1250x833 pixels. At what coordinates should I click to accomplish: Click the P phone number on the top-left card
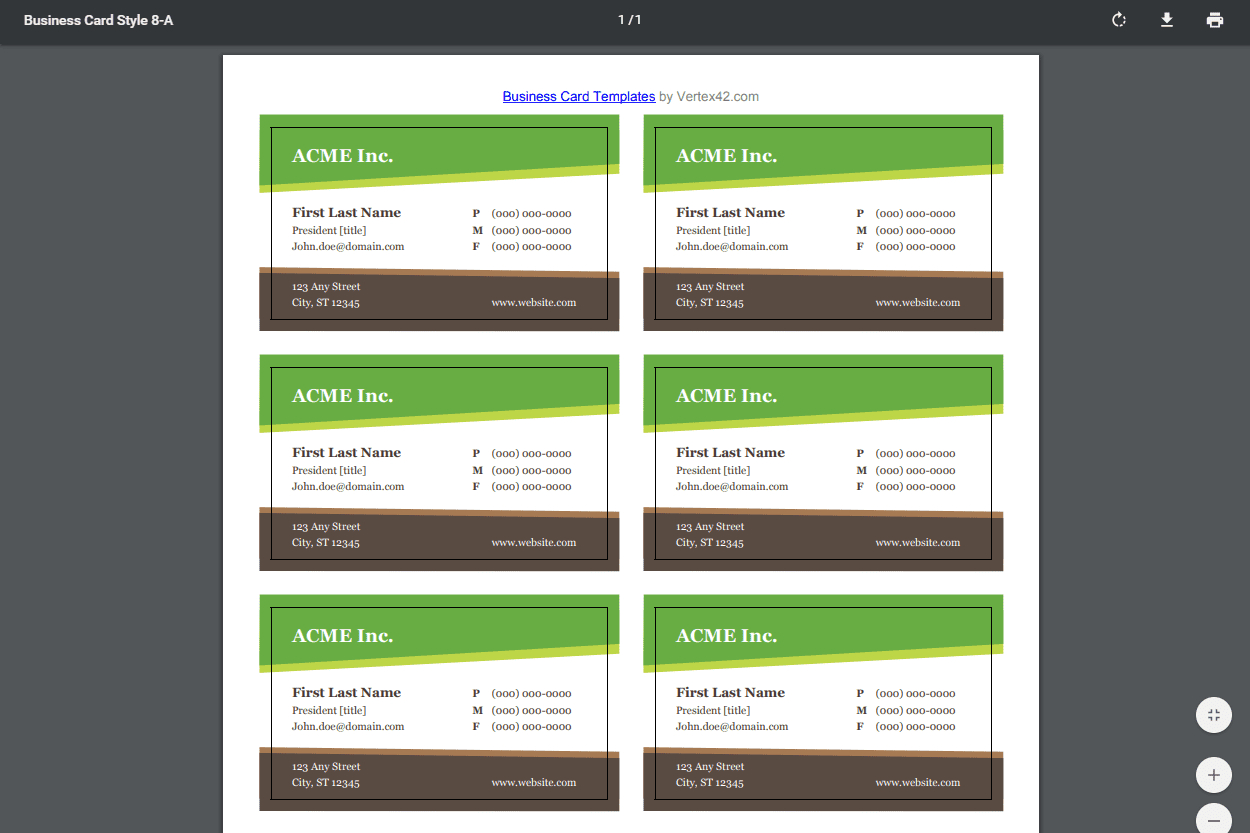pos(531,214)
